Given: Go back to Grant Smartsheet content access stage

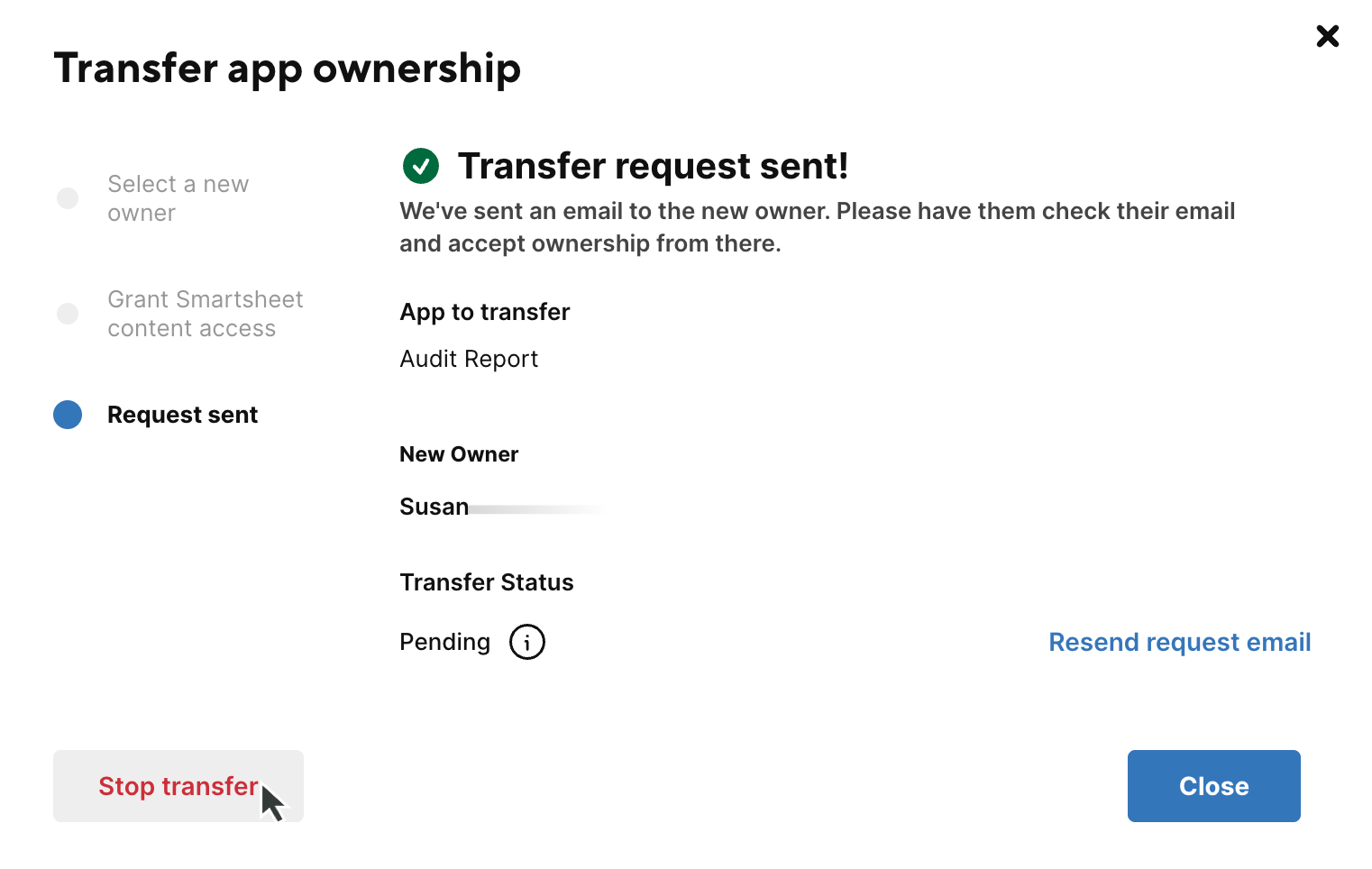Looking at the screenshot, I should [206, 314].
